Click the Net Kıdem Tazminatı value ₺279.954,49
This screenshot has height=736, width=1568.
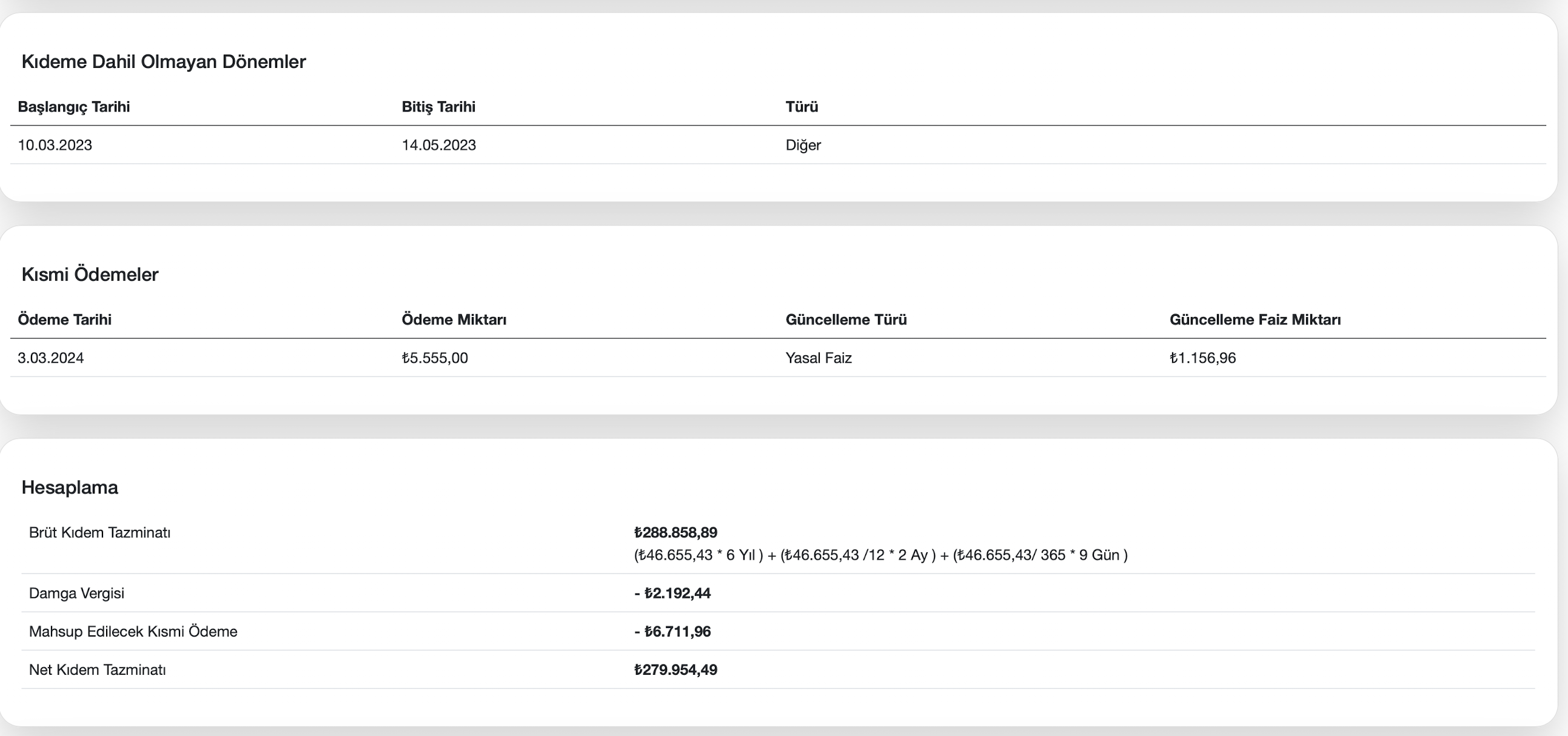click(675, 670)
